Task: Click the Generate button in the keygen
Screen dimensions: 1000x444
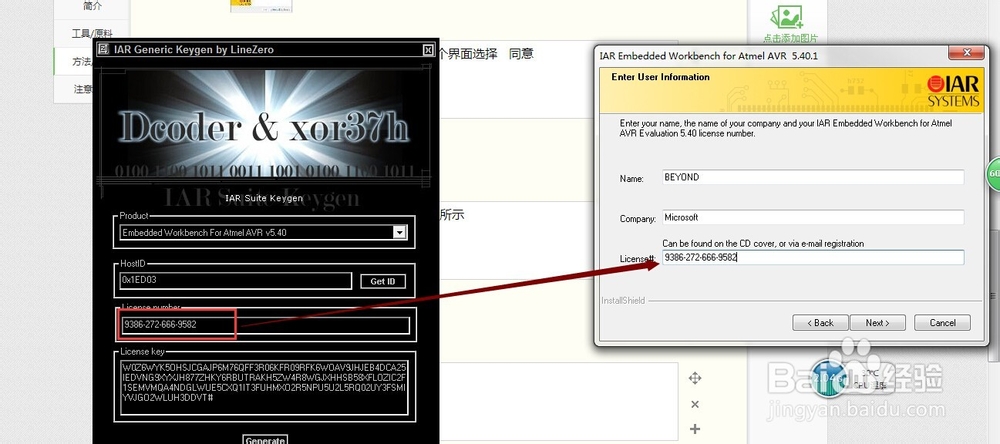Action: click(x=265, y=440)
